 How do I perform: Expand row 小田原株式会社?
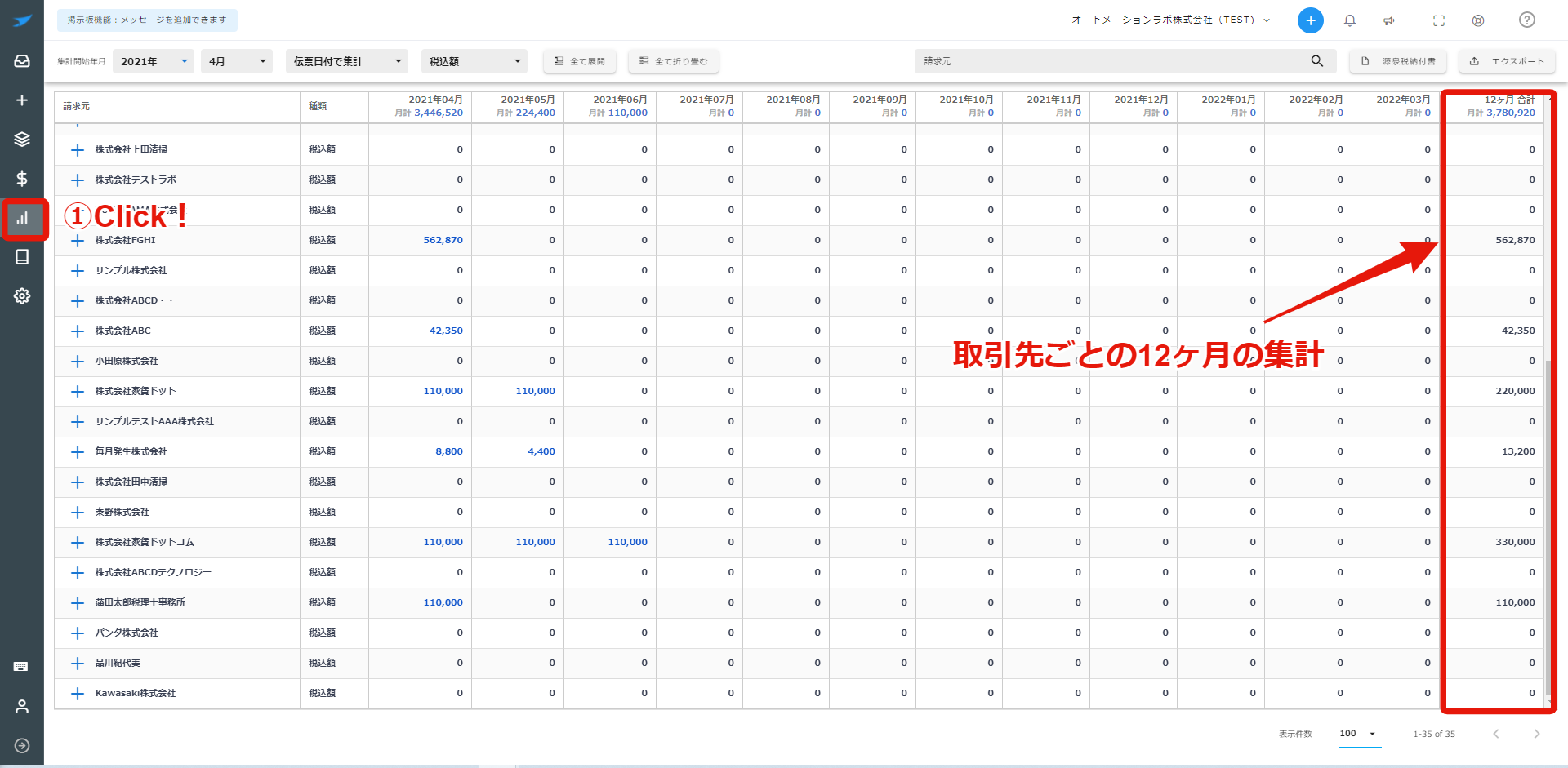coord(78,362)
